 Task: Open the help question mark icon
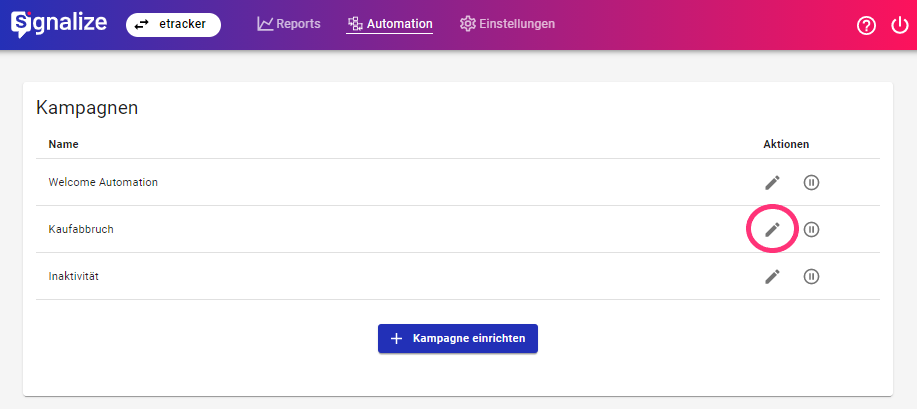pyautogui.click(x=866, y=26)
